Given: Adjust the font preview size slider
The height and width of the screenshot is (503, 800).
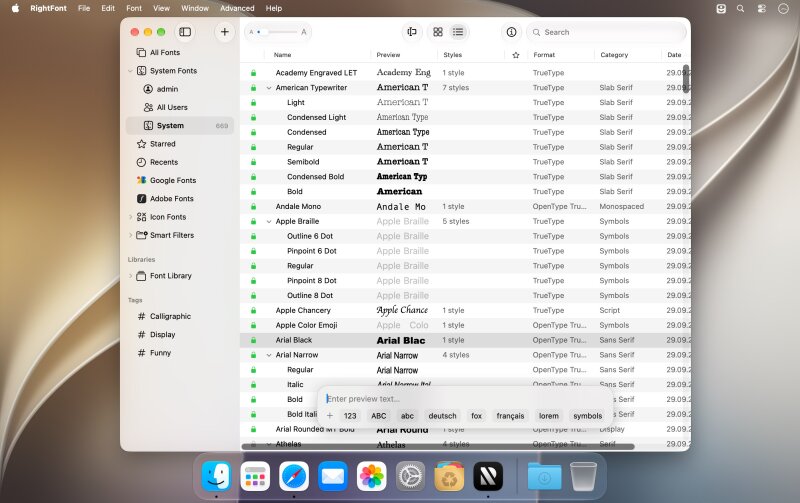Looking at the screenshot, I should click(x=277, y=32).
